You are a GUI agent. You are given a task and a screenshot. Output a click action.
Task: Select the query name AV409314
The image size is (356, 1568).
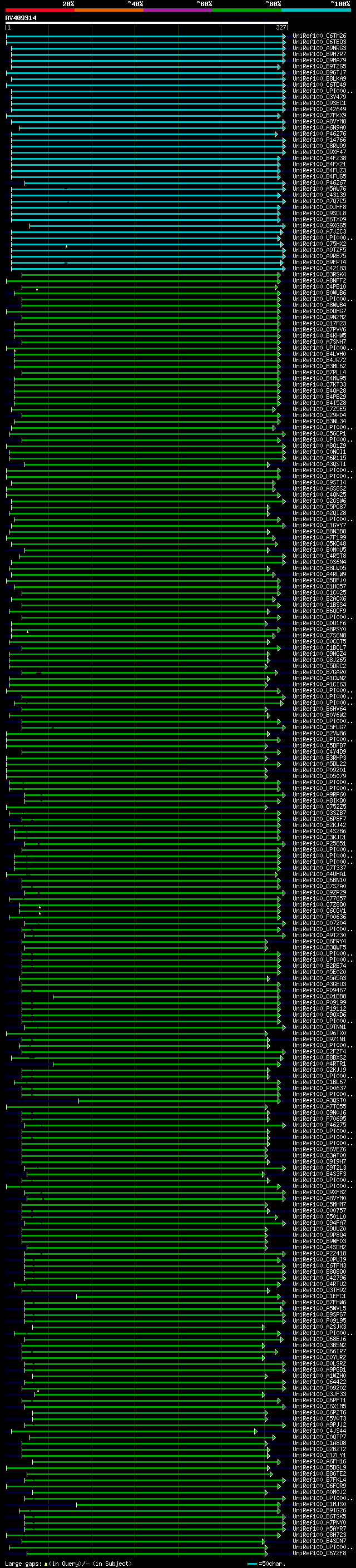point(21,18)
